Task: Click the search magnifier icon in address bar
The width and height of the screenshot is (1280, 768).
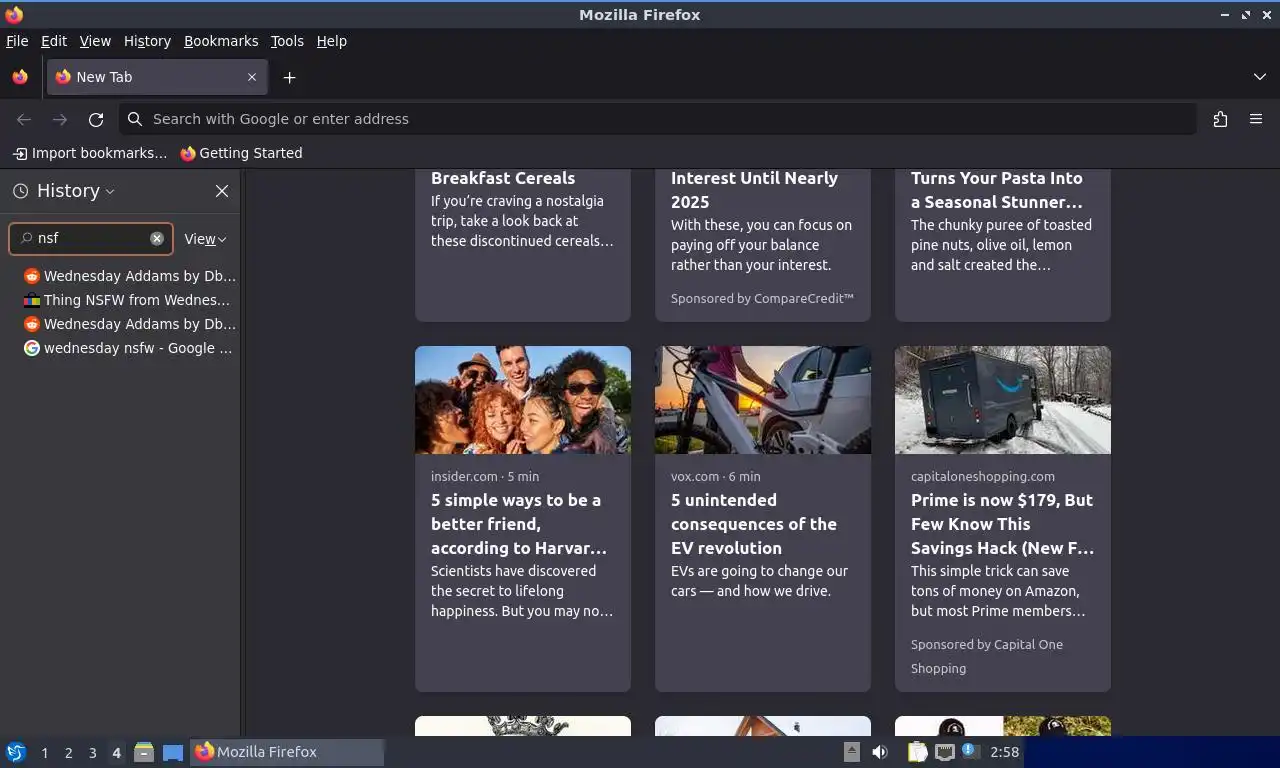Action: (x=135, y=119)
